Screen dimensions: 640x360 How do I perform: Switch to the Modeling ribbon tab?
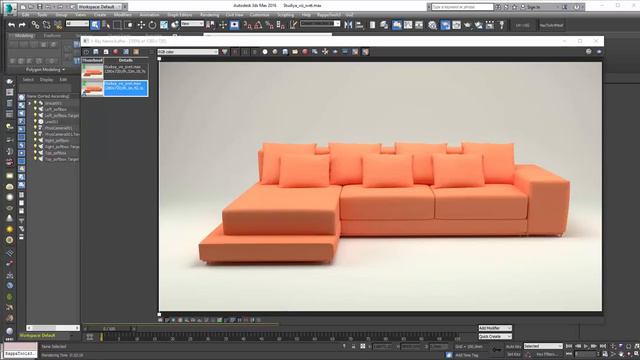click(23, 36)
